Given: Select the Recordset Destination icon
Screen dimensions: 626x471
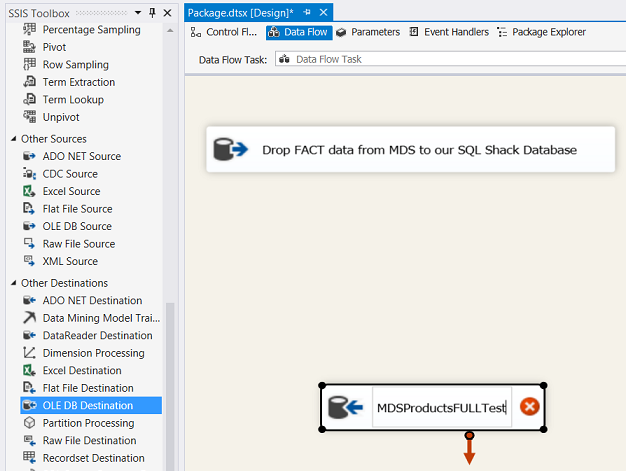Looking at the screenshot, I should tap(29, 458).
